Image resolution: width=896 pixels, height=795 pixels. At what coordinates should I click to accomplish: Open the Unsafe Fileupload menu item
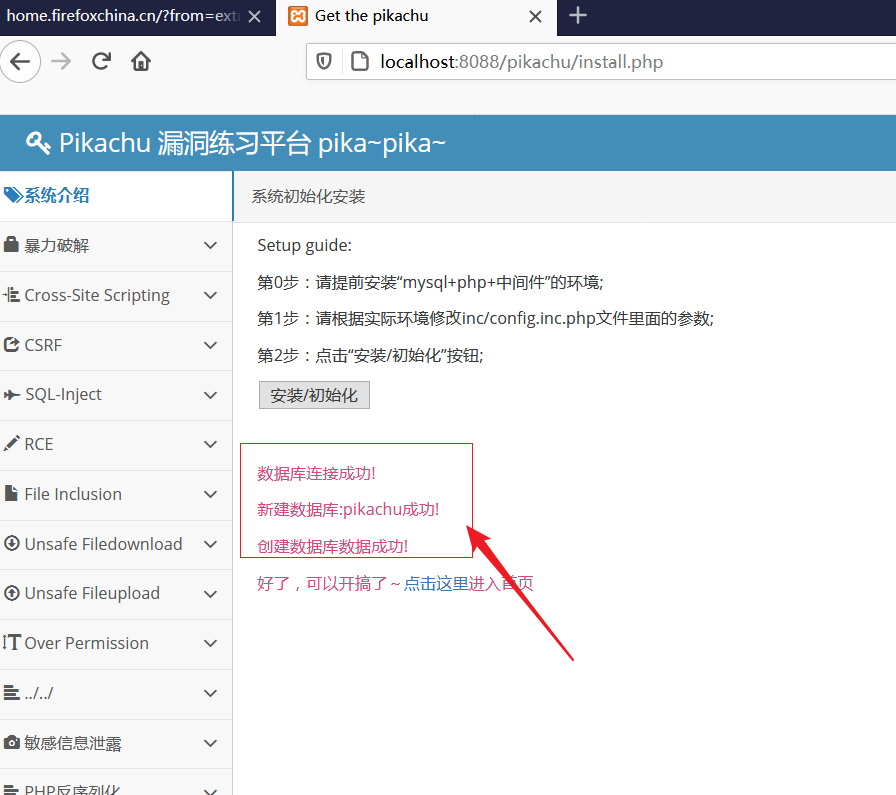[116, 594]
